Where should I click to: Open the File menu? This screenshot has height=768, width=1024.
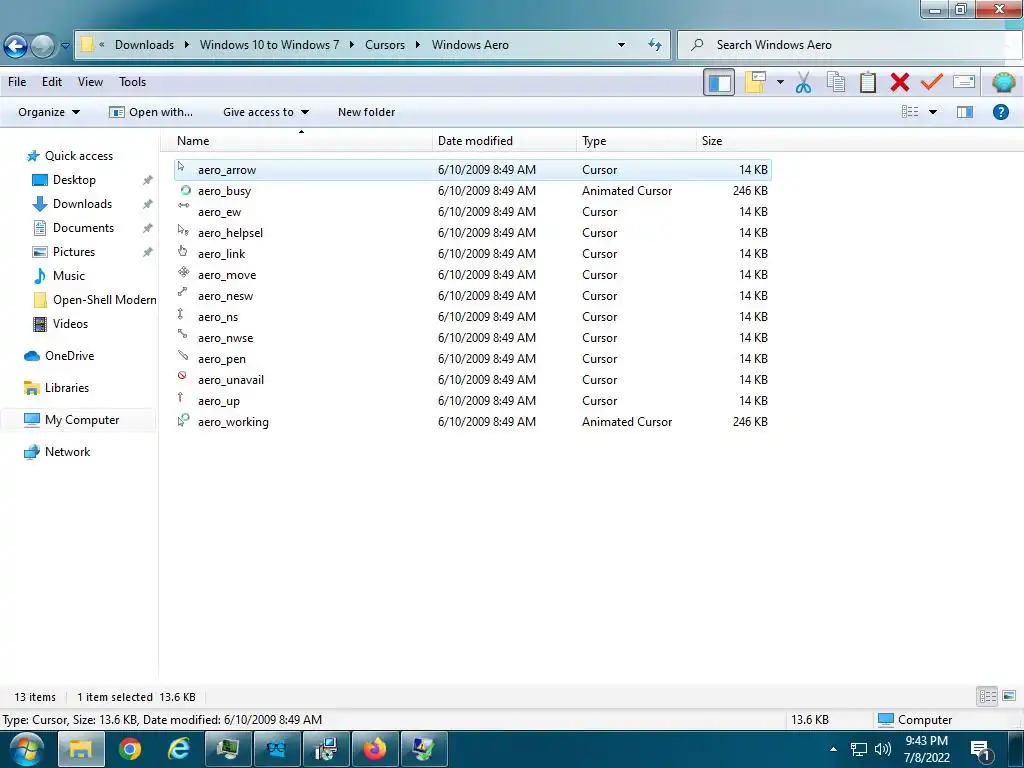pos(17,82)
